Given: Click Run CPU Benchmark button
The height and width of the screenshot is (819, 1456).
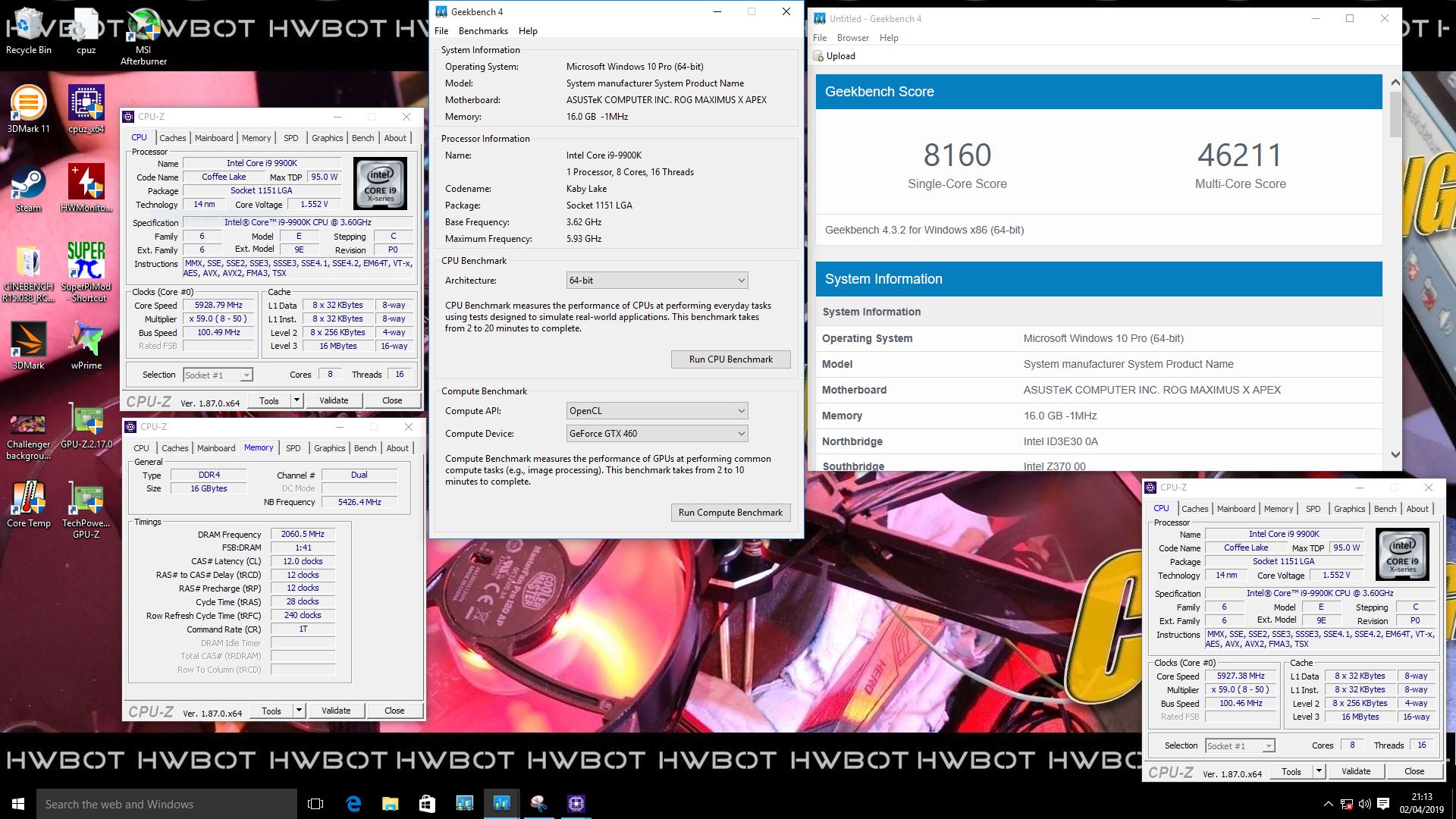Looking at the screenshot, I should [731, 359].
